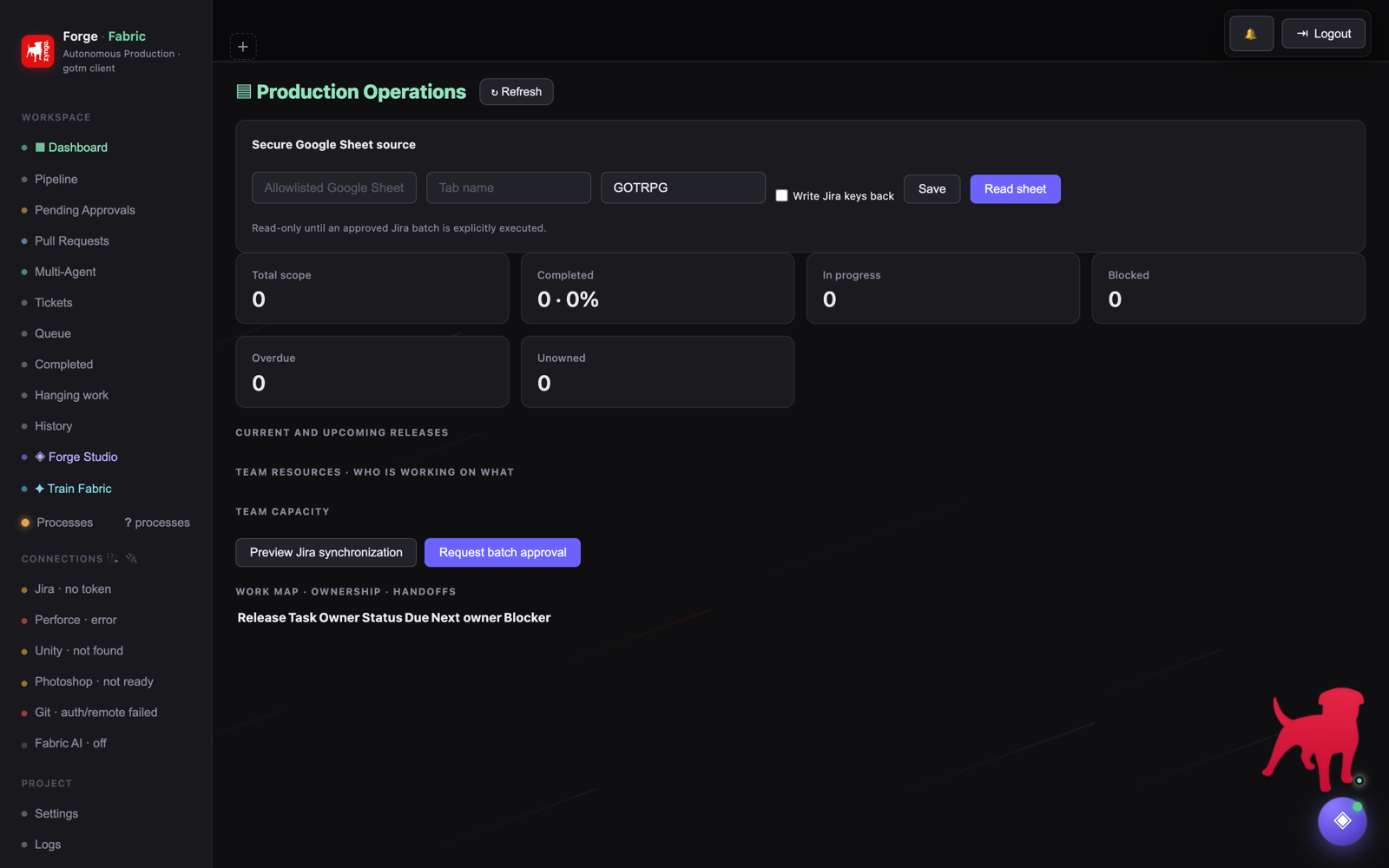Click Request batch approval
1389x868 pixels.
click(x=503, y=552)
